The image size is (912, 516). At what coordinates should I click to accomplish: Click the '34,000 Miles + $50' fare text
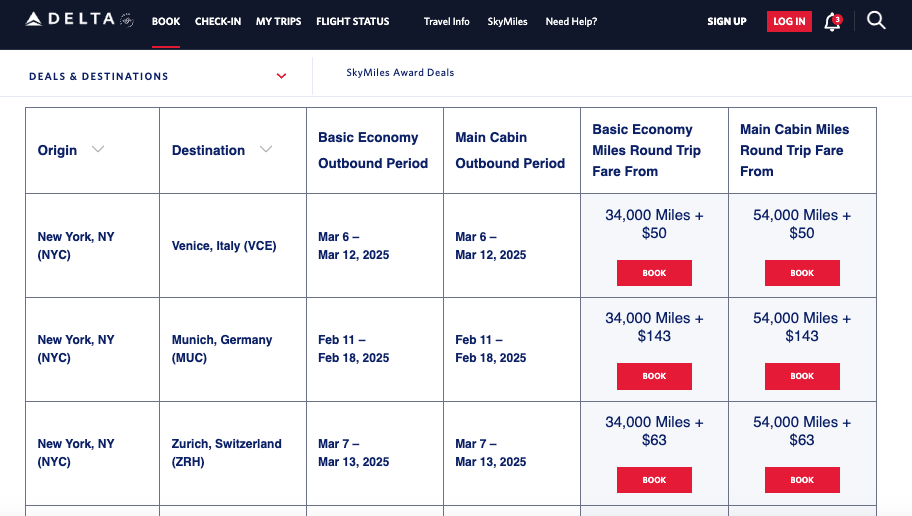pos(654,224)
